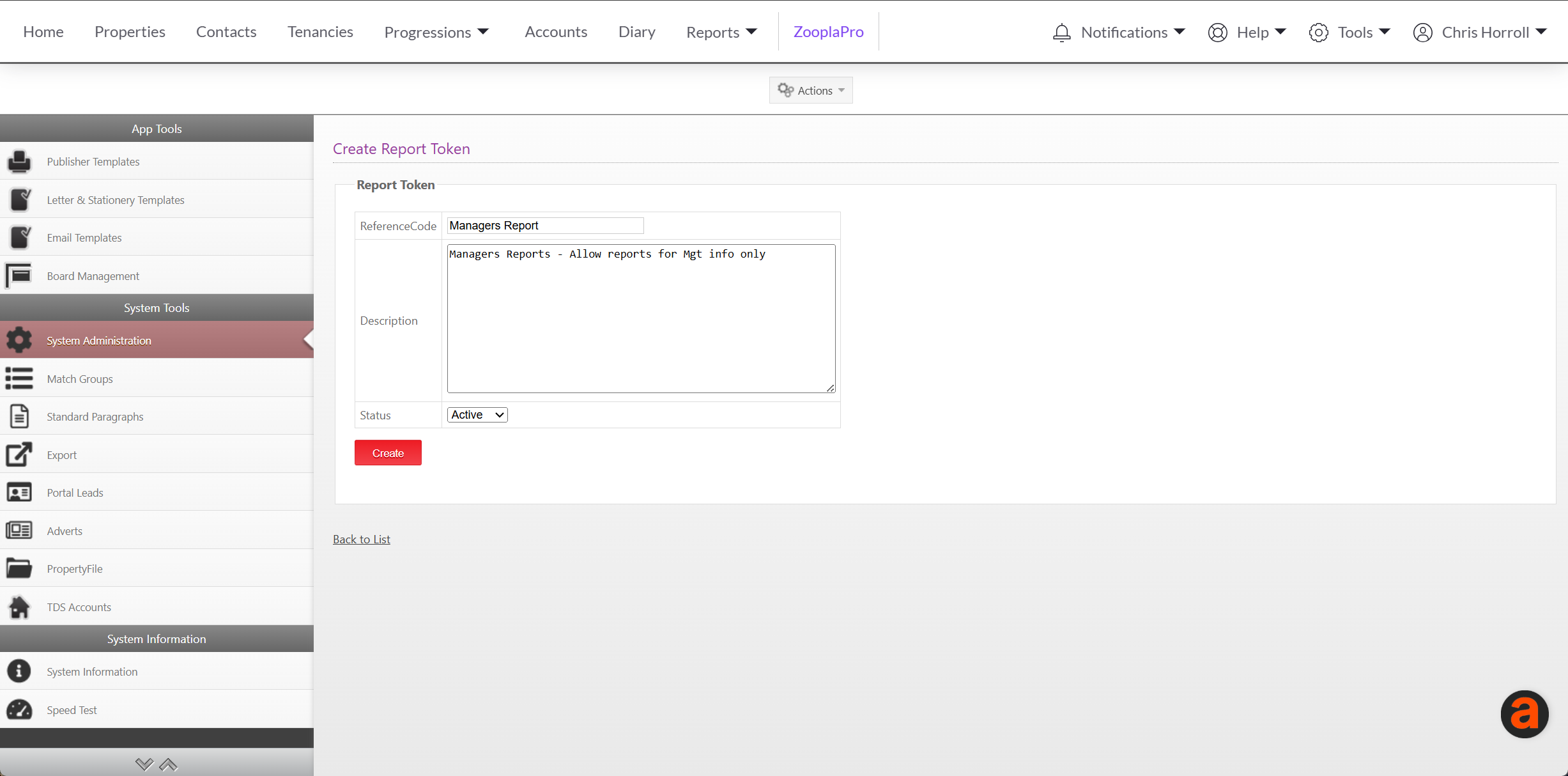Open the Accounts menu
The height and width of the screenshot is (776, 1568).
[556, 31]
